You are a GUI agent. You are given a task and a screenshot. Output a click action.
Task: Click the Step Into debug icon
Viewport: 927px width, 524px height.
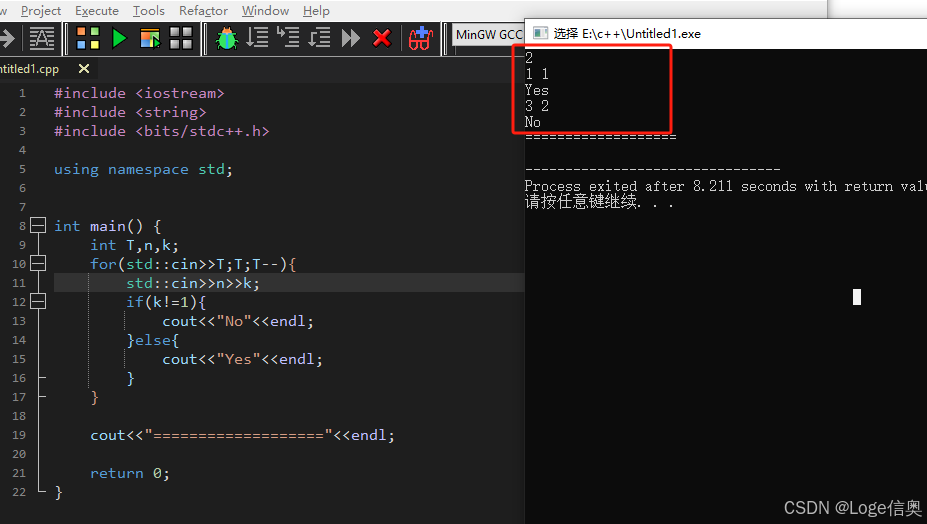289,38
